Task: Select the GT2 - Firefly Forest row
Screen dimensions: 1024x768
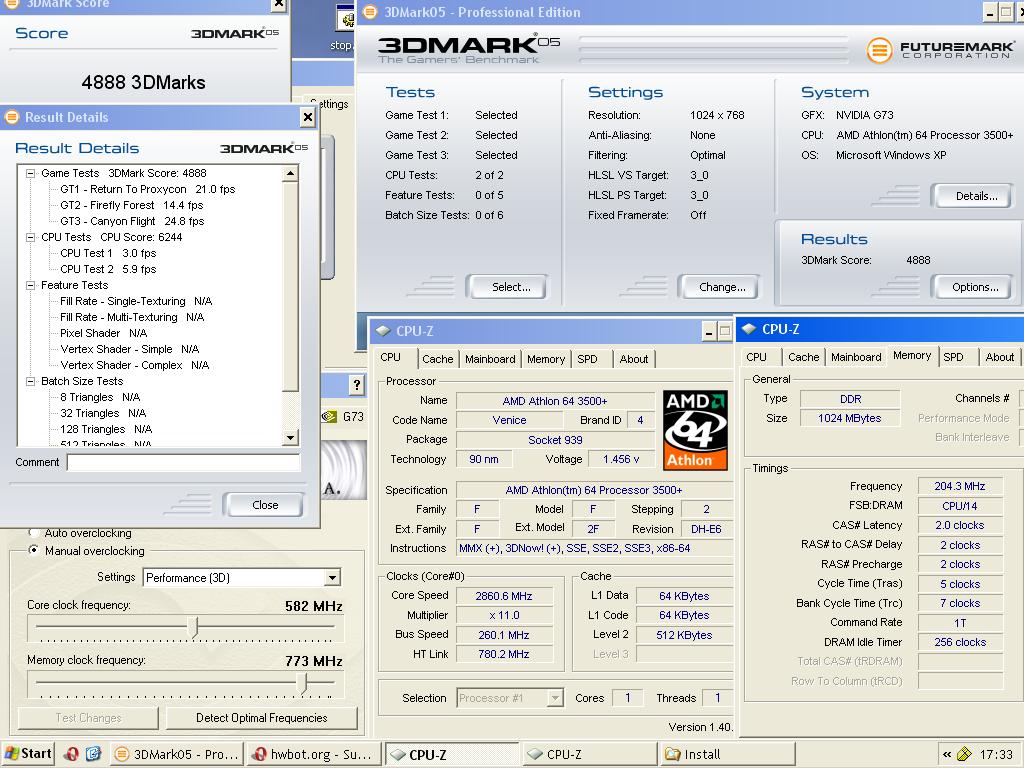Action: [x=131, y=205]
